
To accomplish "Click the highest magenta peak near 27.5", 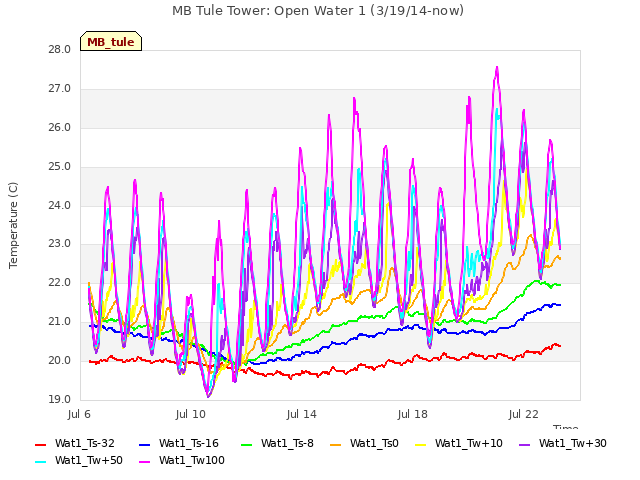I will click(497, 68).
